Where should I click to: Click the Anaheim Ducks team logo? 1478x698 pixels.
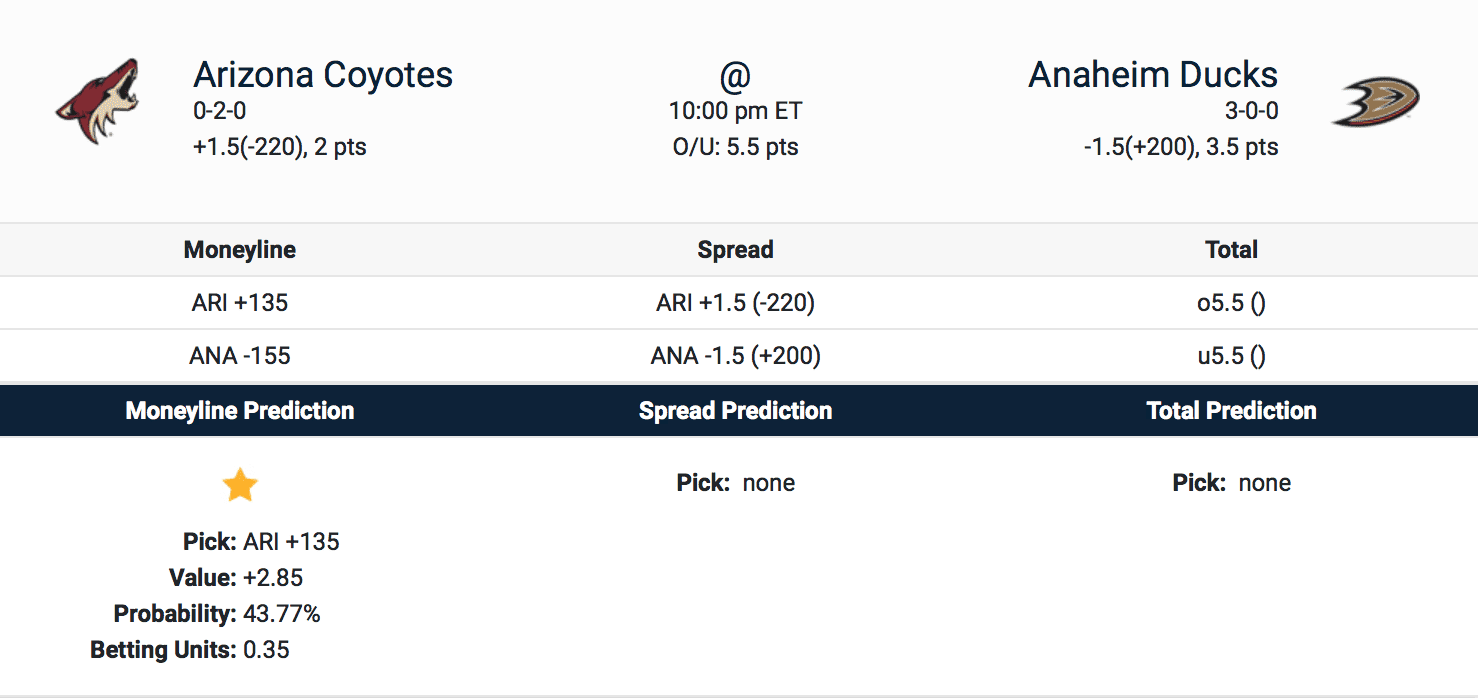click(x=1376, y=102)
